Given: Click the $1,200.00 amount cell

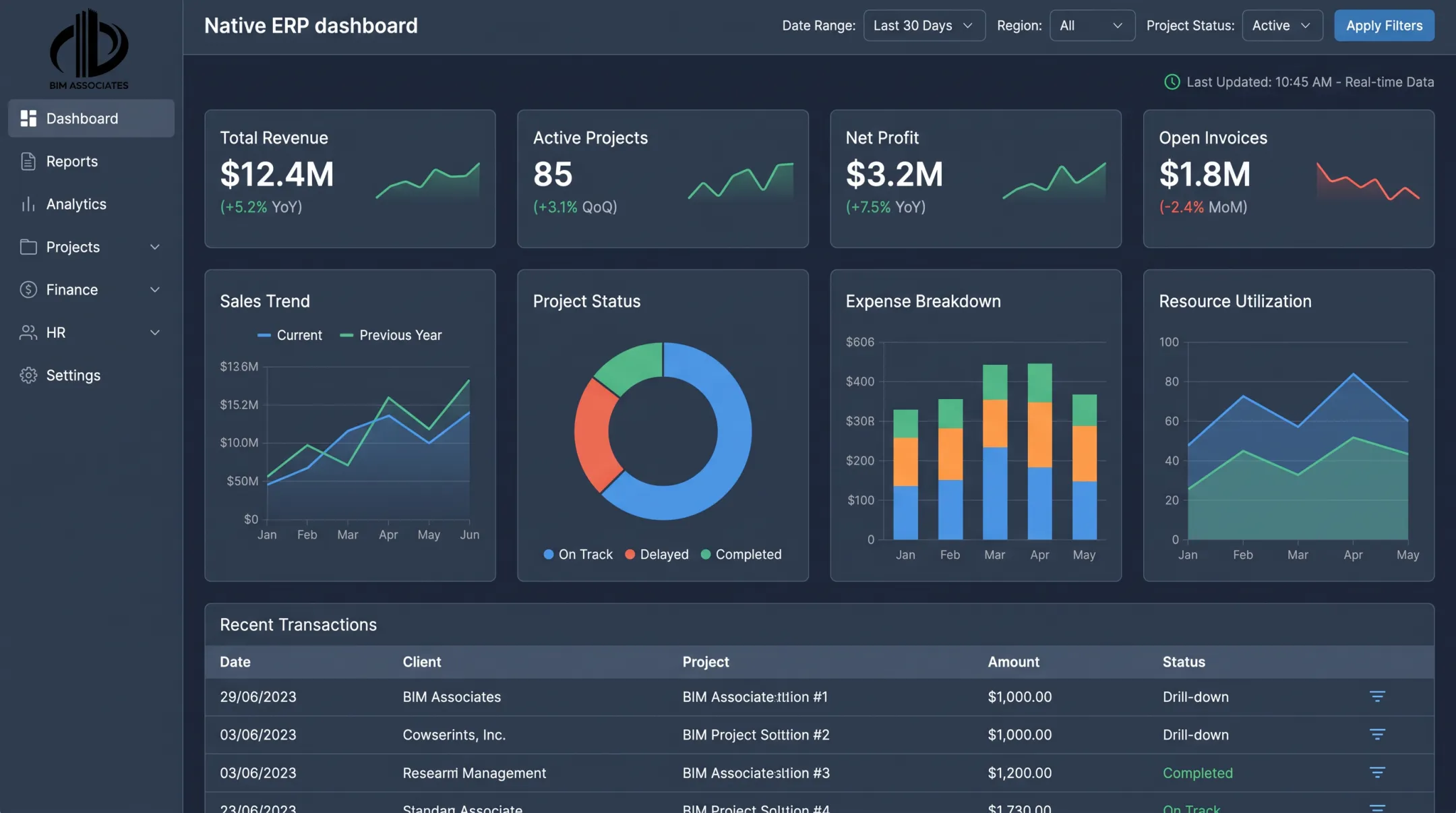Looking at the screenshot, I should tap(1019, 773).
